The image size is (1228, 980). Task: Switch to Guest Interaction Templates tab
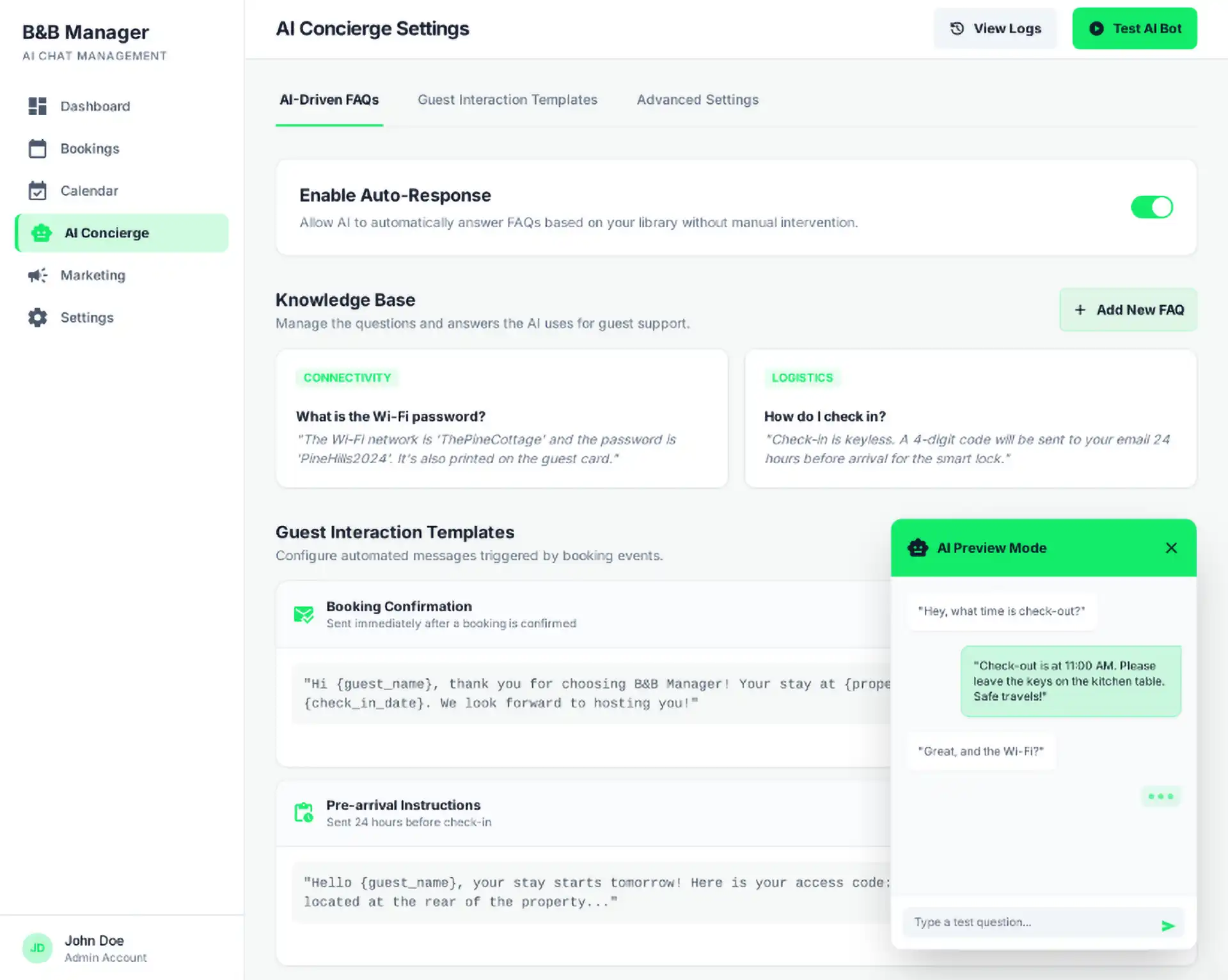(507, 100)
